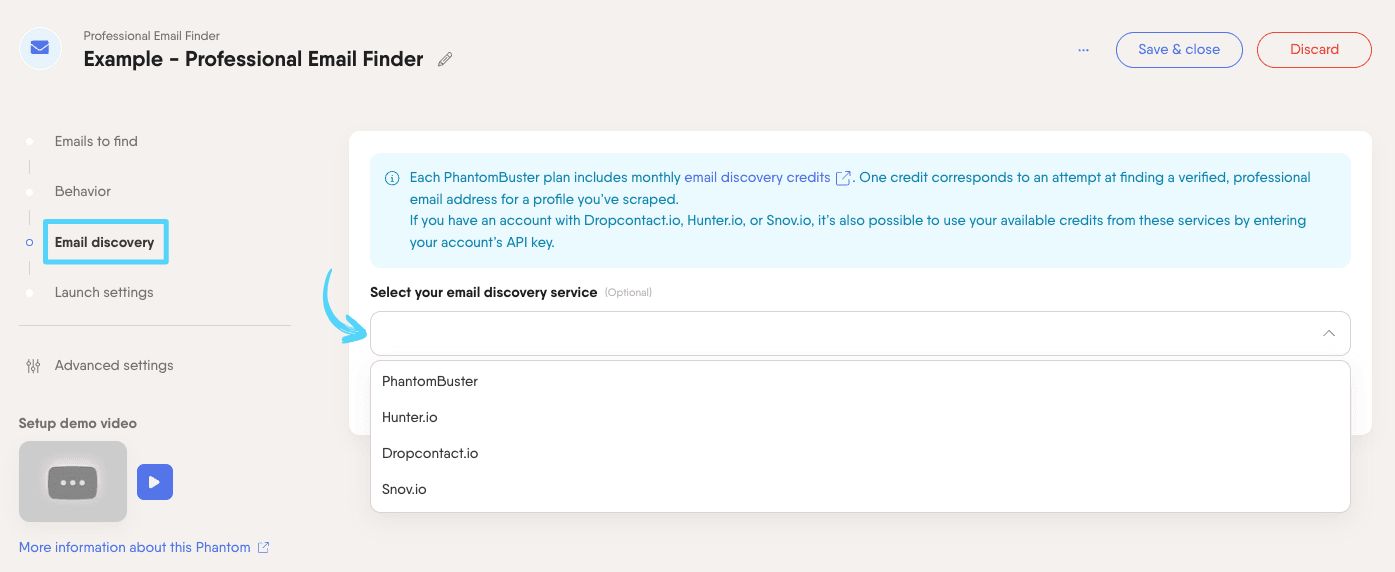Click the Discard button
Screen dimensions: 1395x572
coord(1314,49)
